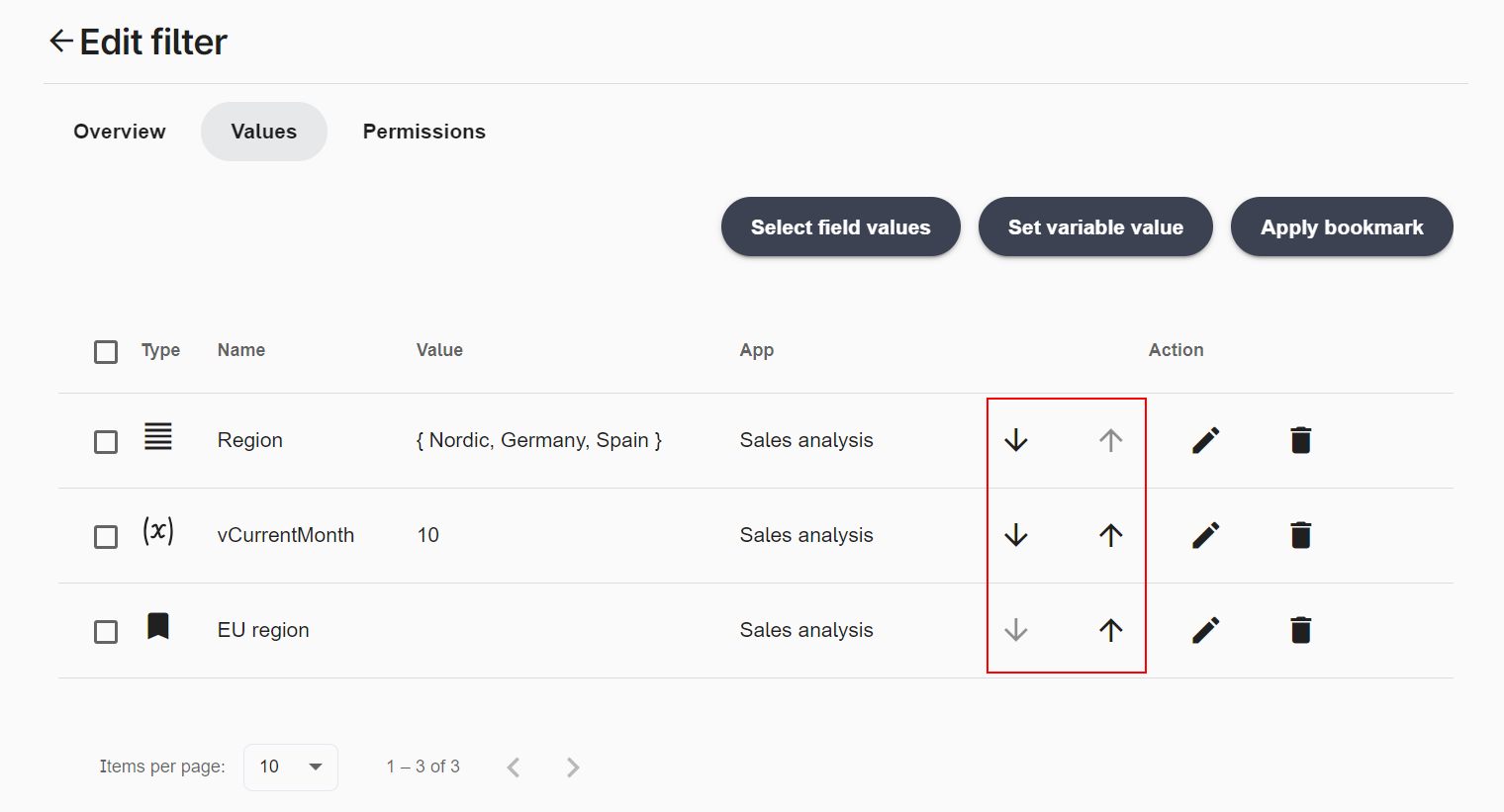The height and width of the screenshot is (812, 1504).
Task: Edit the Region filter using the pencil icon
Action: (x=1205, y=440)
